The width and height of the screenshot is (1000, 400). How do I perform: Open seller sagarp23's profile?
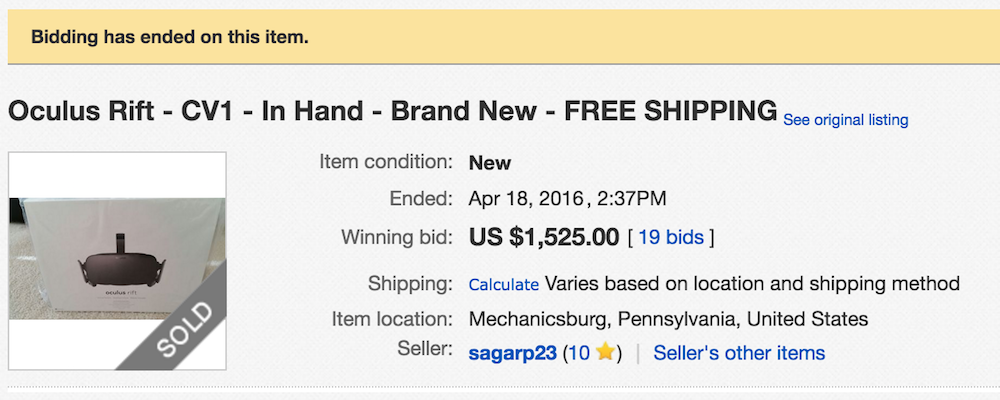coord(512,353)
